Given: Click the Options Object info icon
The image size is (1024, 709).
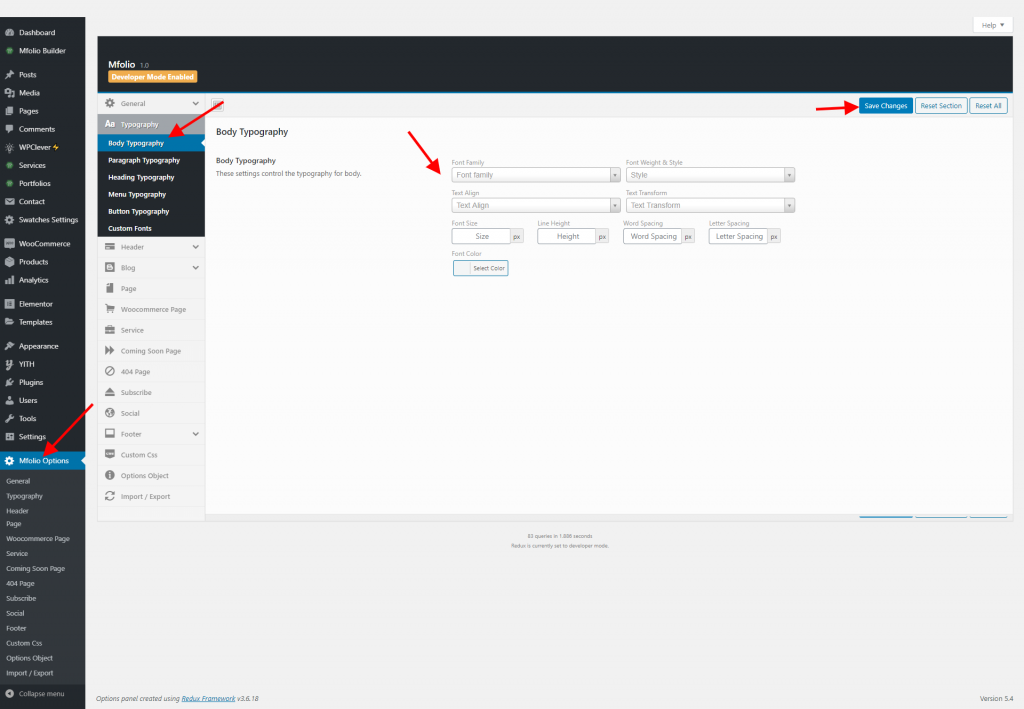Looking at the screenshot, I should pyautogui.click(x=110, y=475).
